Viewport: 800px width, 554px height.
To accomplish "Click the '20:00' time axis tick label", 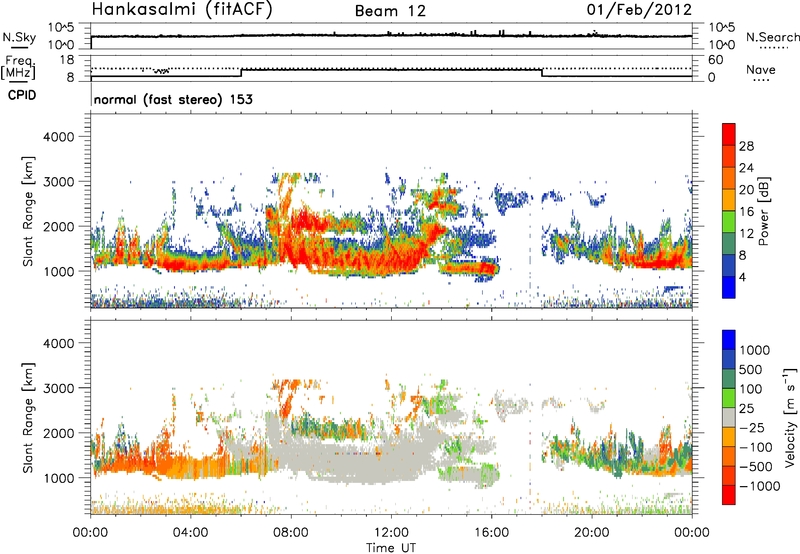I will 591,533.
